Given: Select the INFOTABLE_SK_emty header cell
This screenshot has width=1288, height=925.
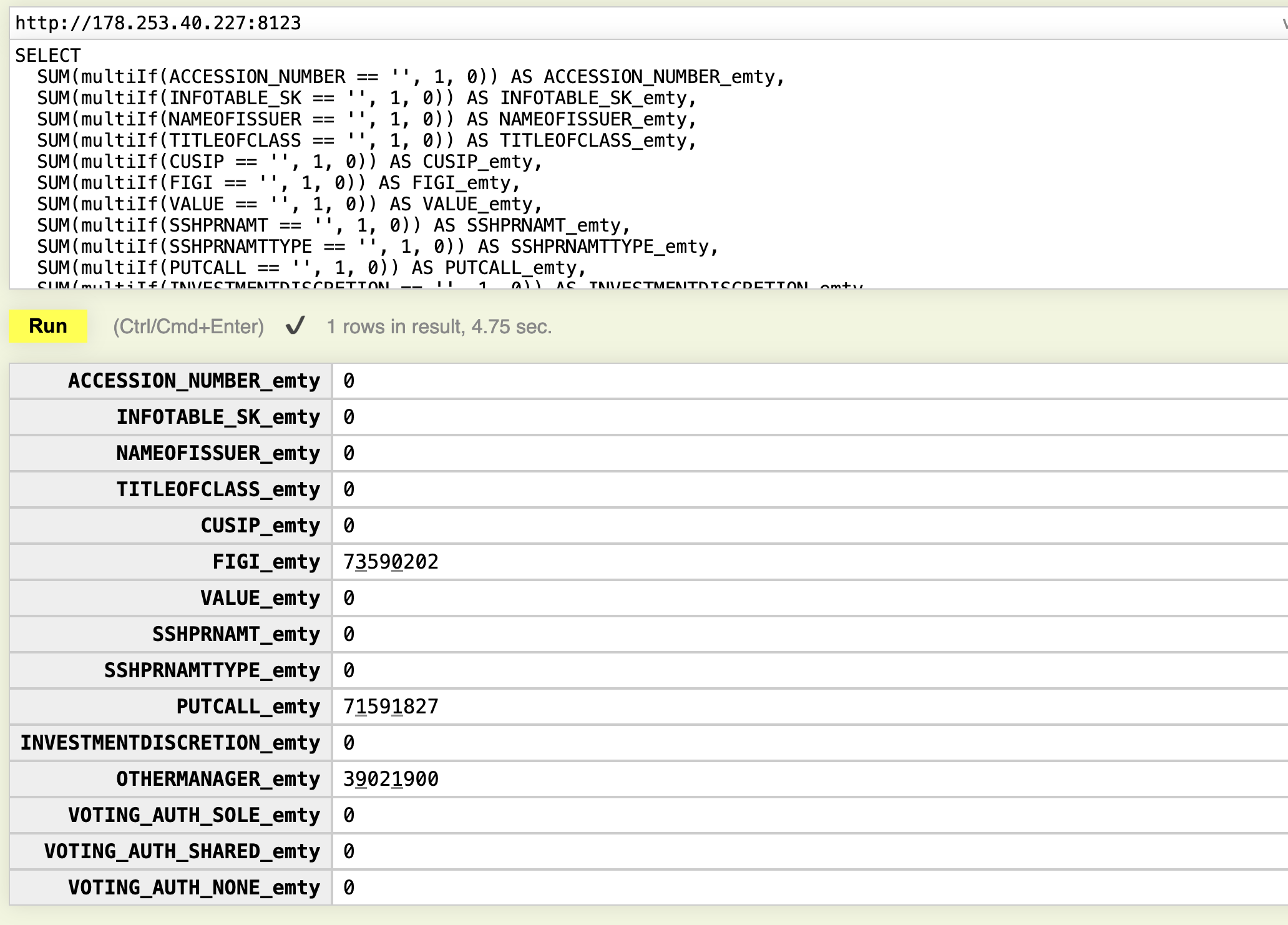Looking at the screenshot, I should (x=218, y=417).
